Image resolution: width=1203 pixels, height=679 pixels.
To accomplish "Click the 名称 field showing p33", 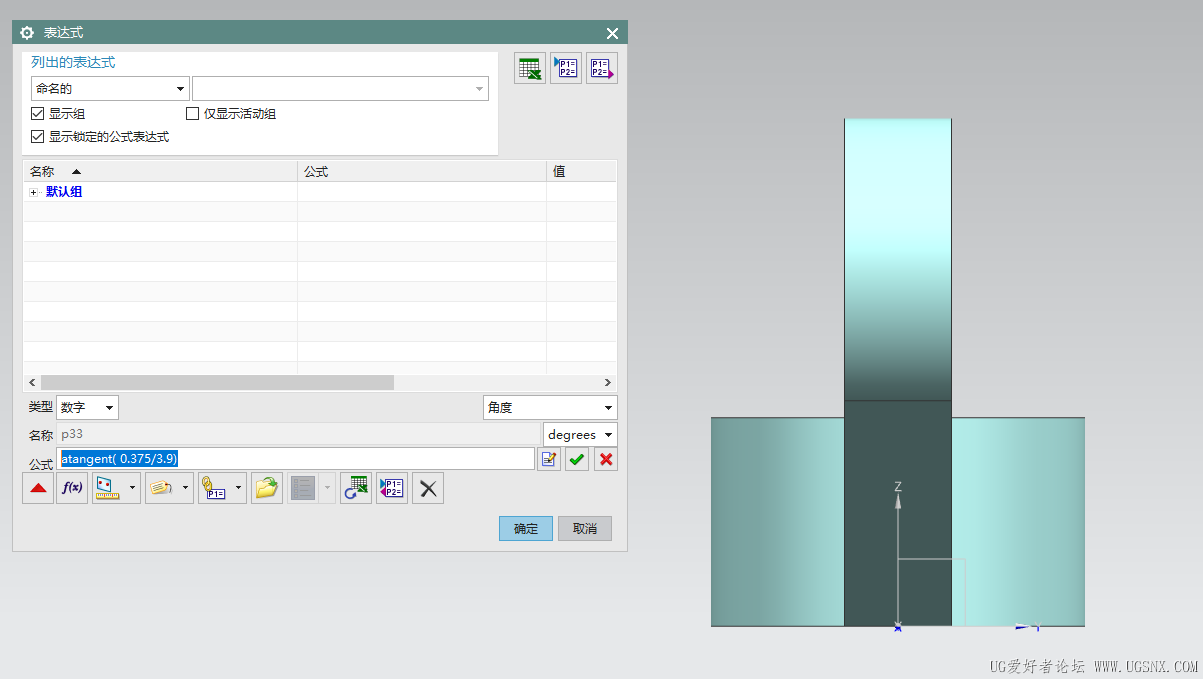I will (x=297, y=434).
